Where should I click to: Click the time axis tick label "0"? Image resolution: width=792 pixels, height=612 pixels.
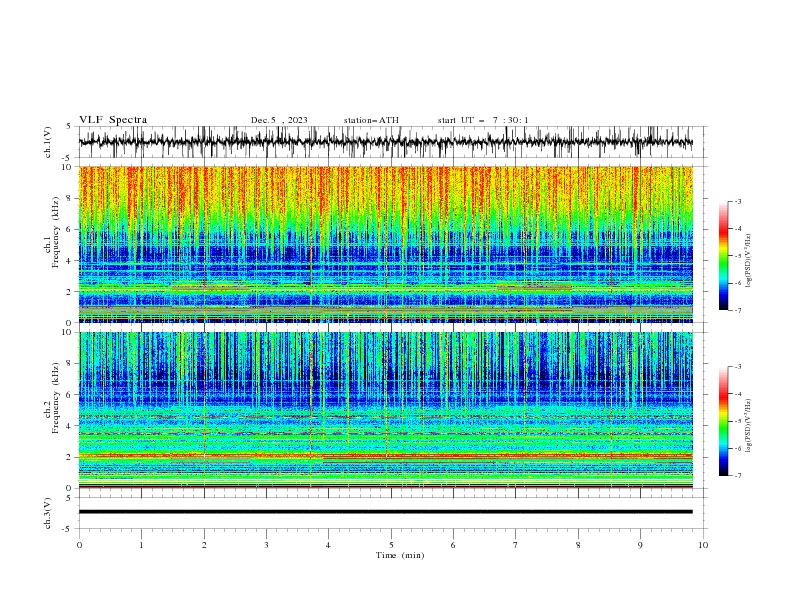point(79,545)
